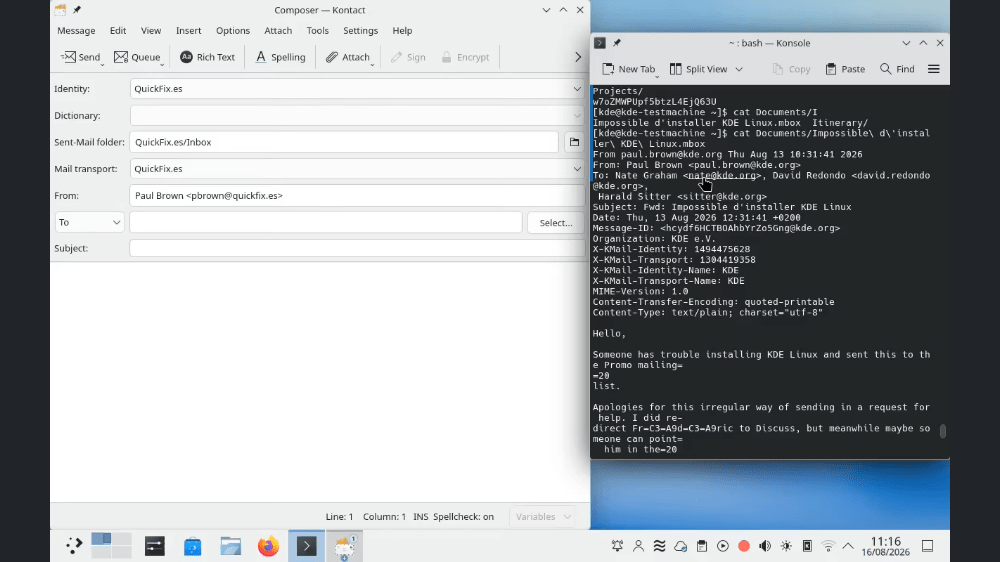Image resolution: width=1000 pixels, height=562 pixels.
Task: Click the From address field
Action: point(357,196)
